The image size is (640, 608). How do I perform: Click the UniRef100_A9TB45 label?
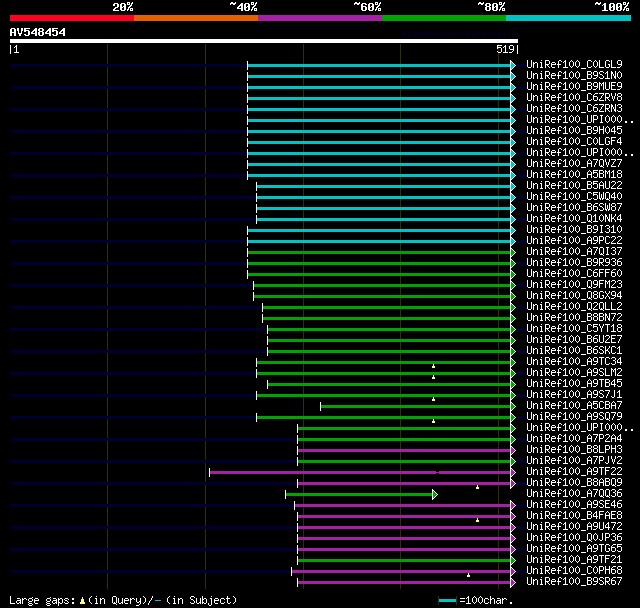[574, 384]
